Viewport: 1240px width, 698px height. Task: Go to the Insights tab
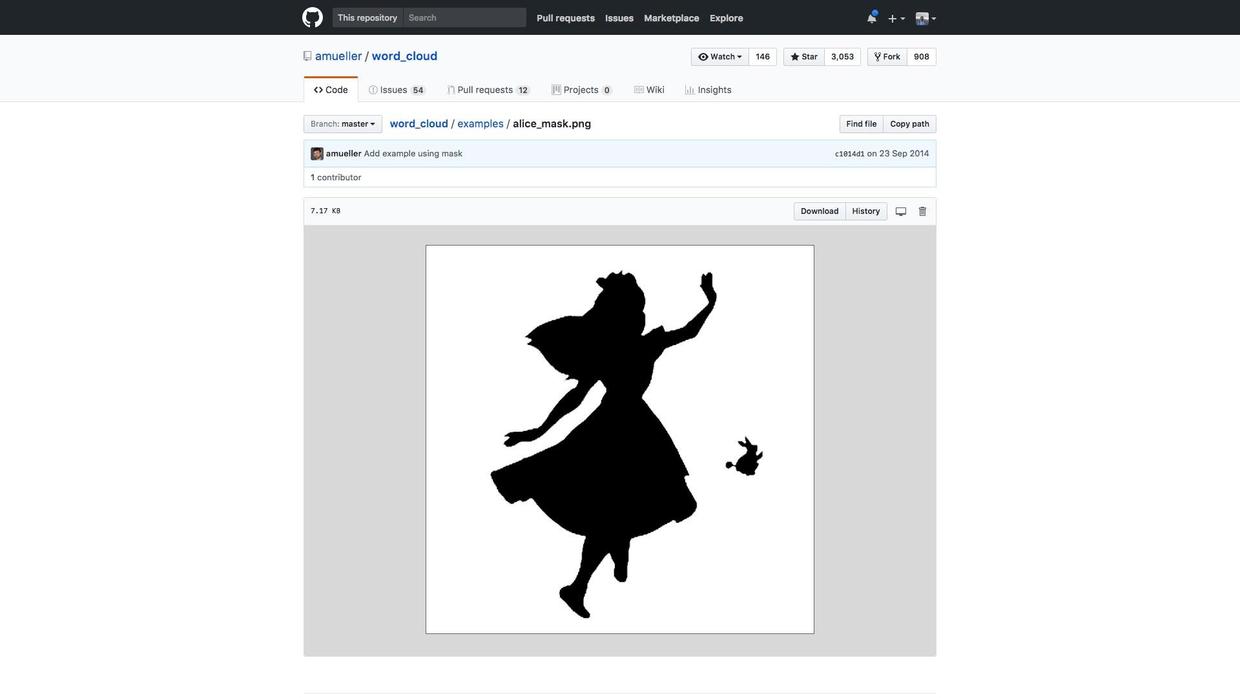pos(708,90)
